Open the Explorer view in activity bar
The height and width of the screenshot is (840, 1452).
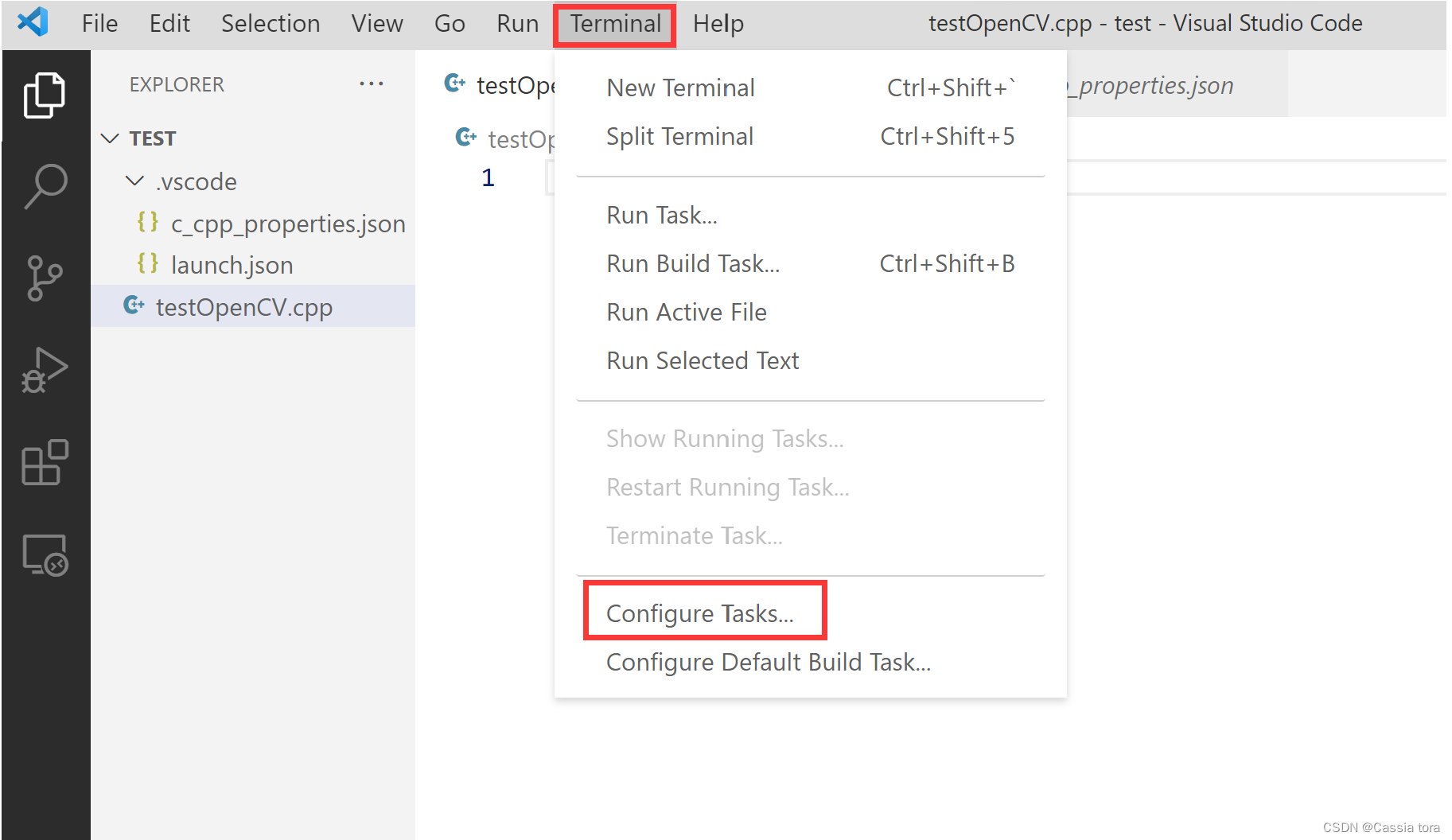coord(45,95)
